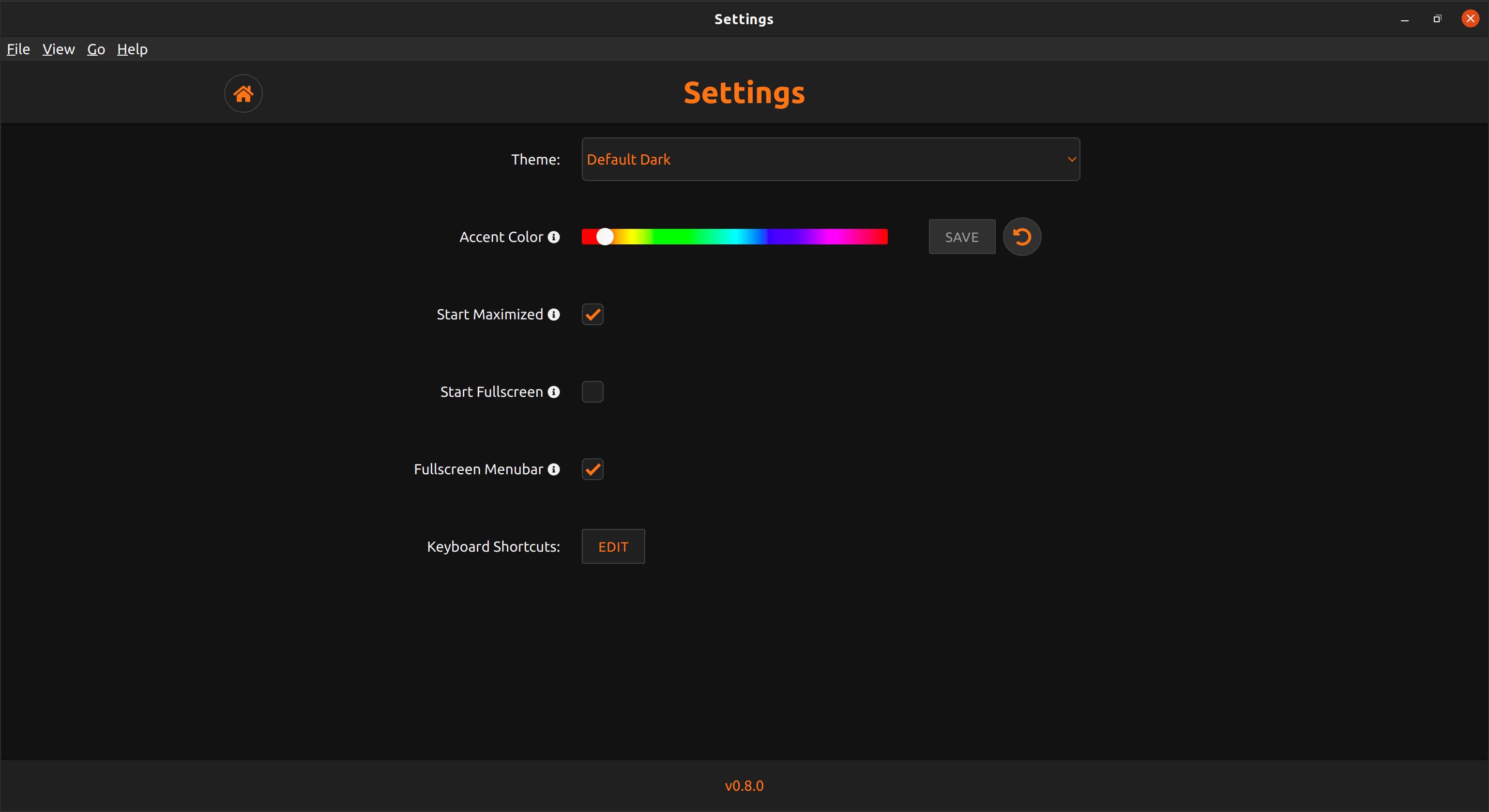This screenshot has height=812, width=1489.
Task: Click the reset accent color icon
Action: pos(1021,237)
